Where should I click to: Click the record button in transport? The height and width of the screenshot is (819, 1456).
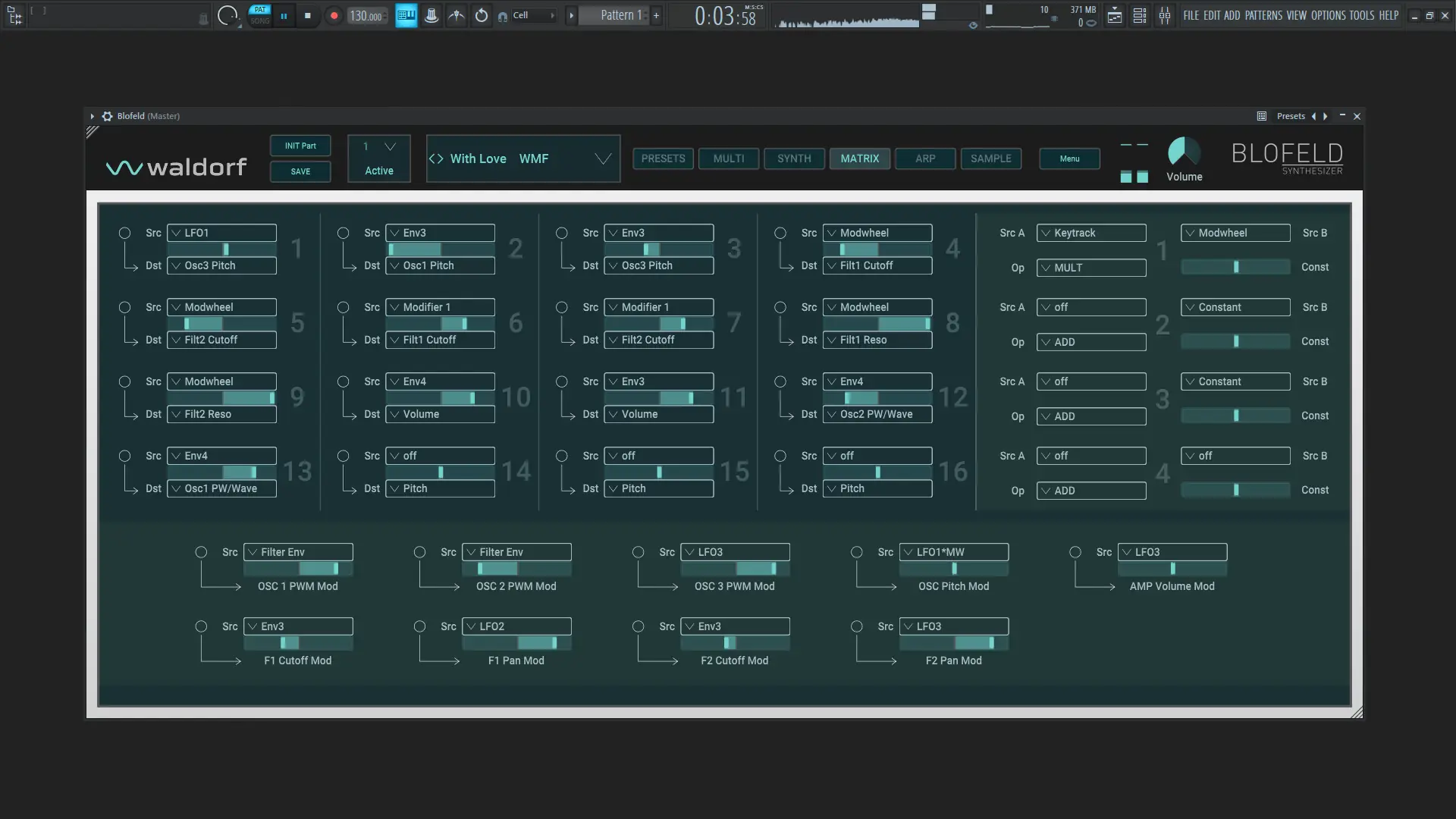334,15
